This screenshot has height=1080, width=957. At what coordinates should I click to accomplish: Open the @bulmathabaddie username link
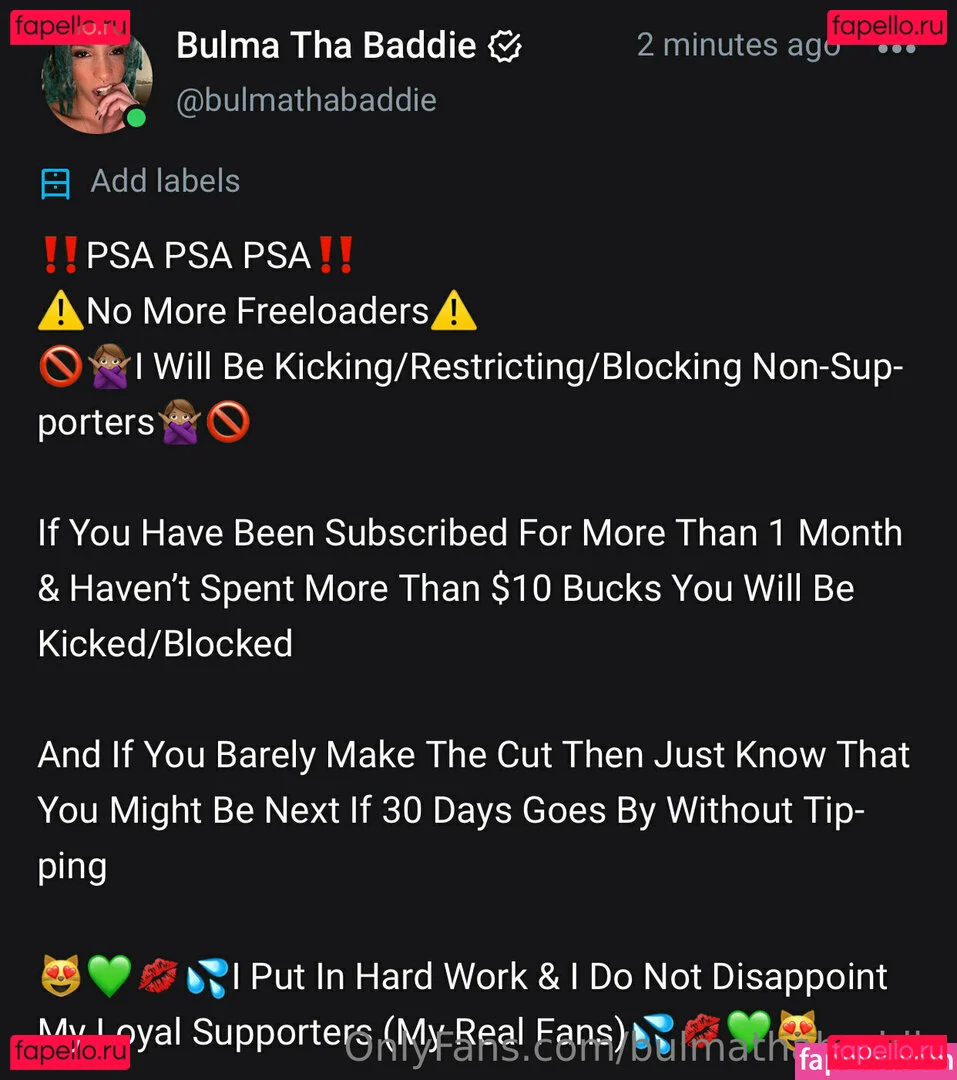(x=307, y=101)
